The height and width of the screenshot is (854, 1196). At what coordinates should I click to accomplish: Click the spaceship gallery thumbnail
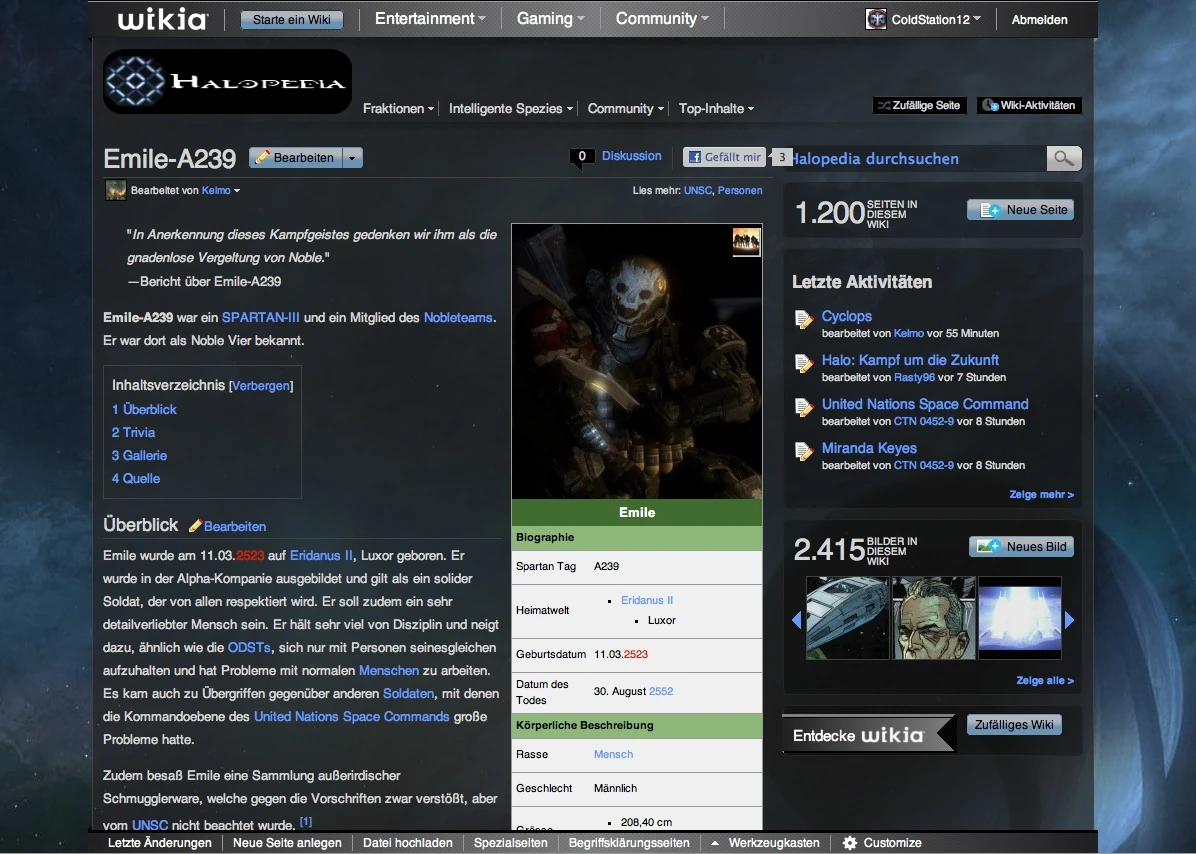tap(847, 618)
